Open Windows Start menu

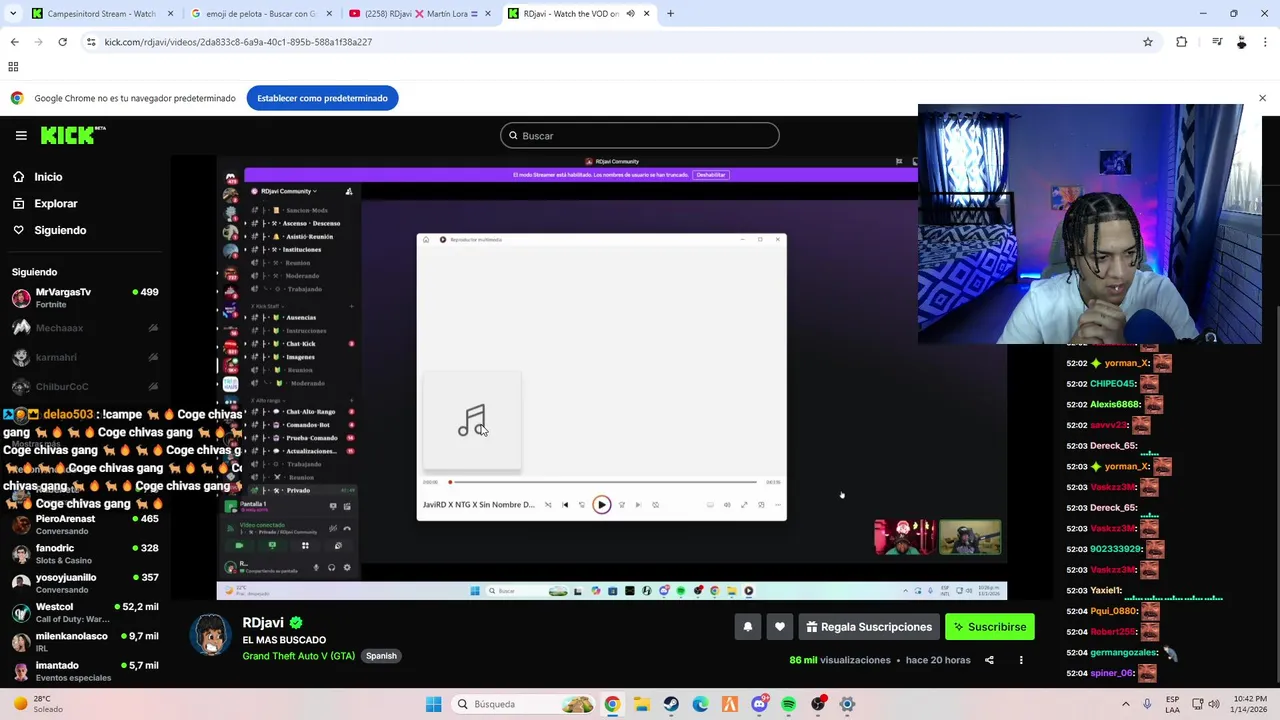coord(433,704)
